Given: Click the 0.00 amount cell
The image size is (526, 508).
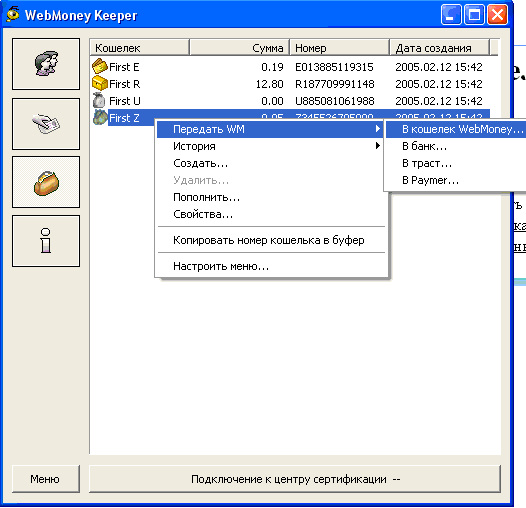Looking at the screenshot, I should tap(272, 101).
